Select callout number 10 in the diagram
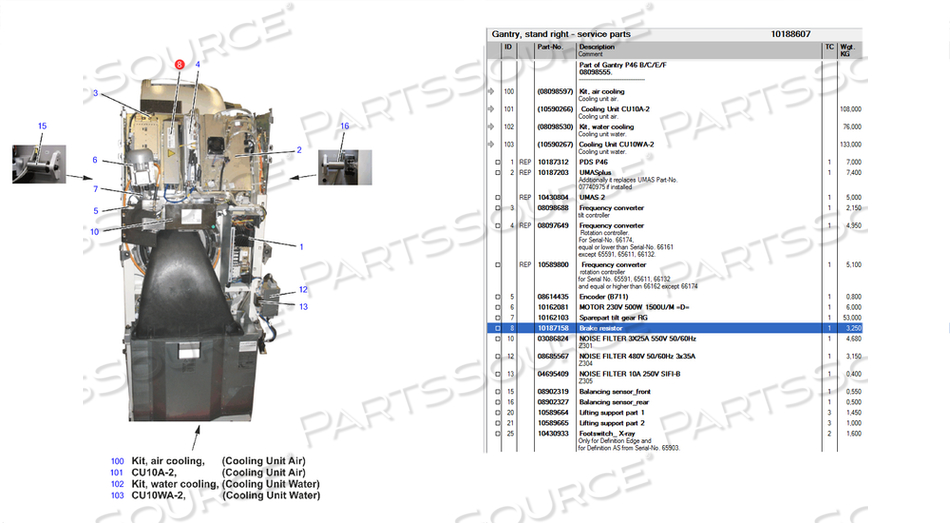950x523 pixels. tap(95, 232)
